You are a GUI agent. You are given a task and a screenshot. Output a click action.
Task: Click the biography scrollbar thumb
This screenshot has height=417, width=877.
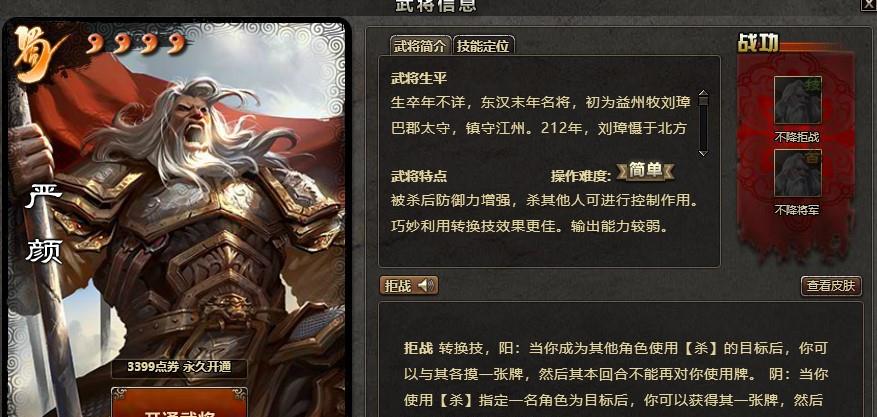click(x=703, y=101)
